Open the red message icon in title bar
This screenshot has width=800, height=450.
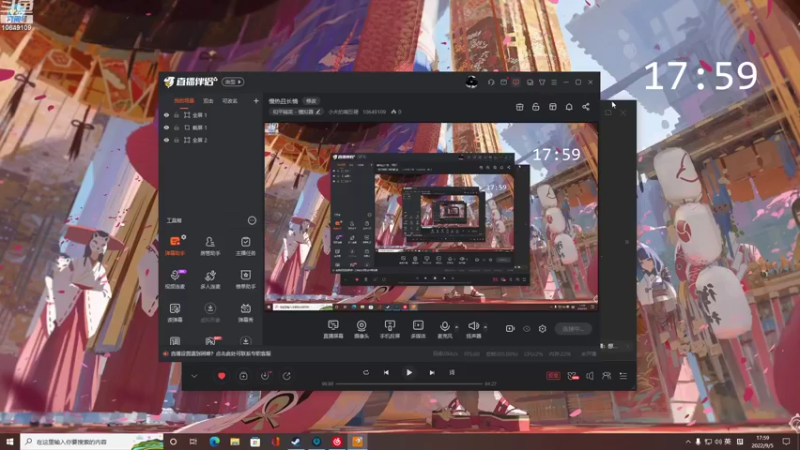click(516, 82)
